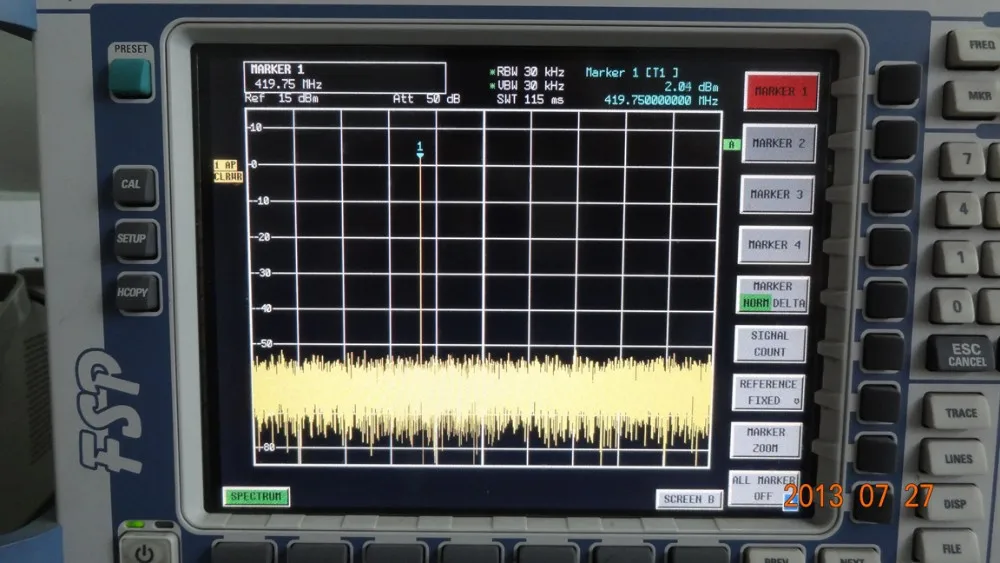1000x563 pixels.
Task: Switch marker mode to DELTA
Action: point(790,303)
